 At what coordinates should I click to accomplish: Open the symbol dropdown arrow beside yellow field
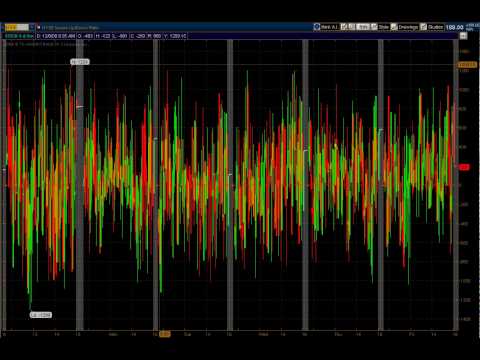[x=32, y=27]
